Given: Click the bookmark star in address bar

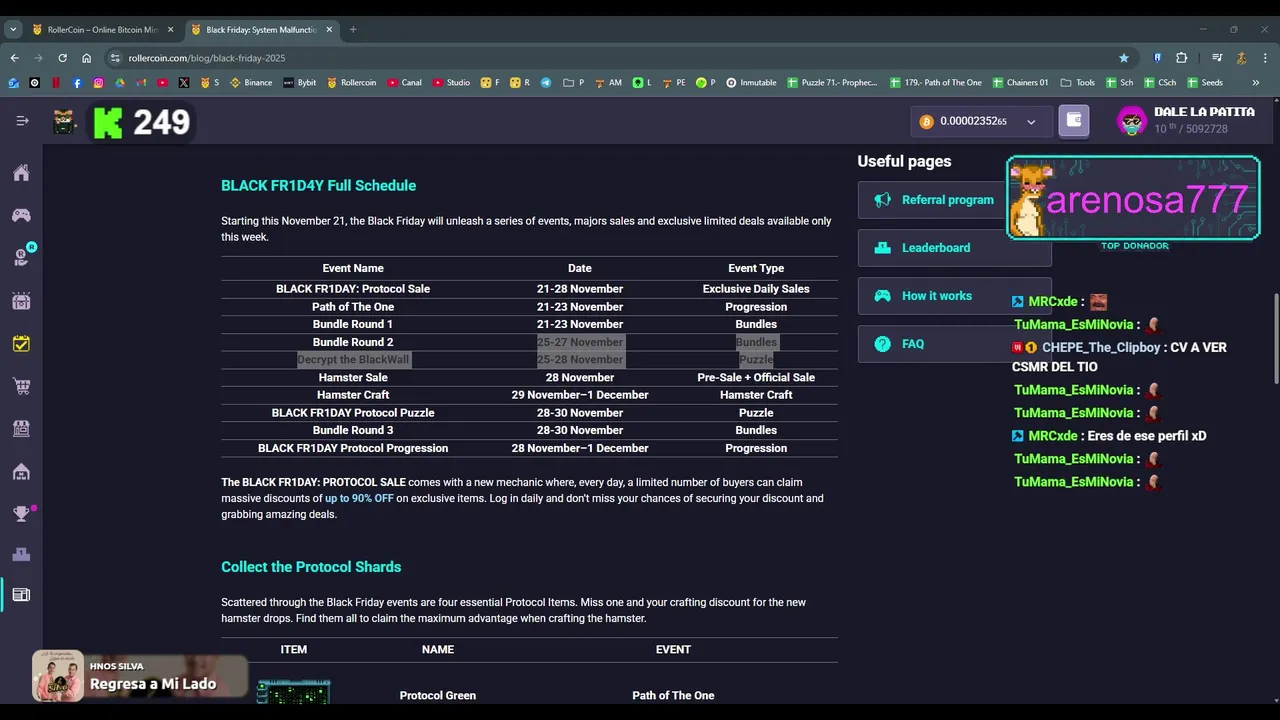Looking at the screenshot, I should click(1124, 58).
